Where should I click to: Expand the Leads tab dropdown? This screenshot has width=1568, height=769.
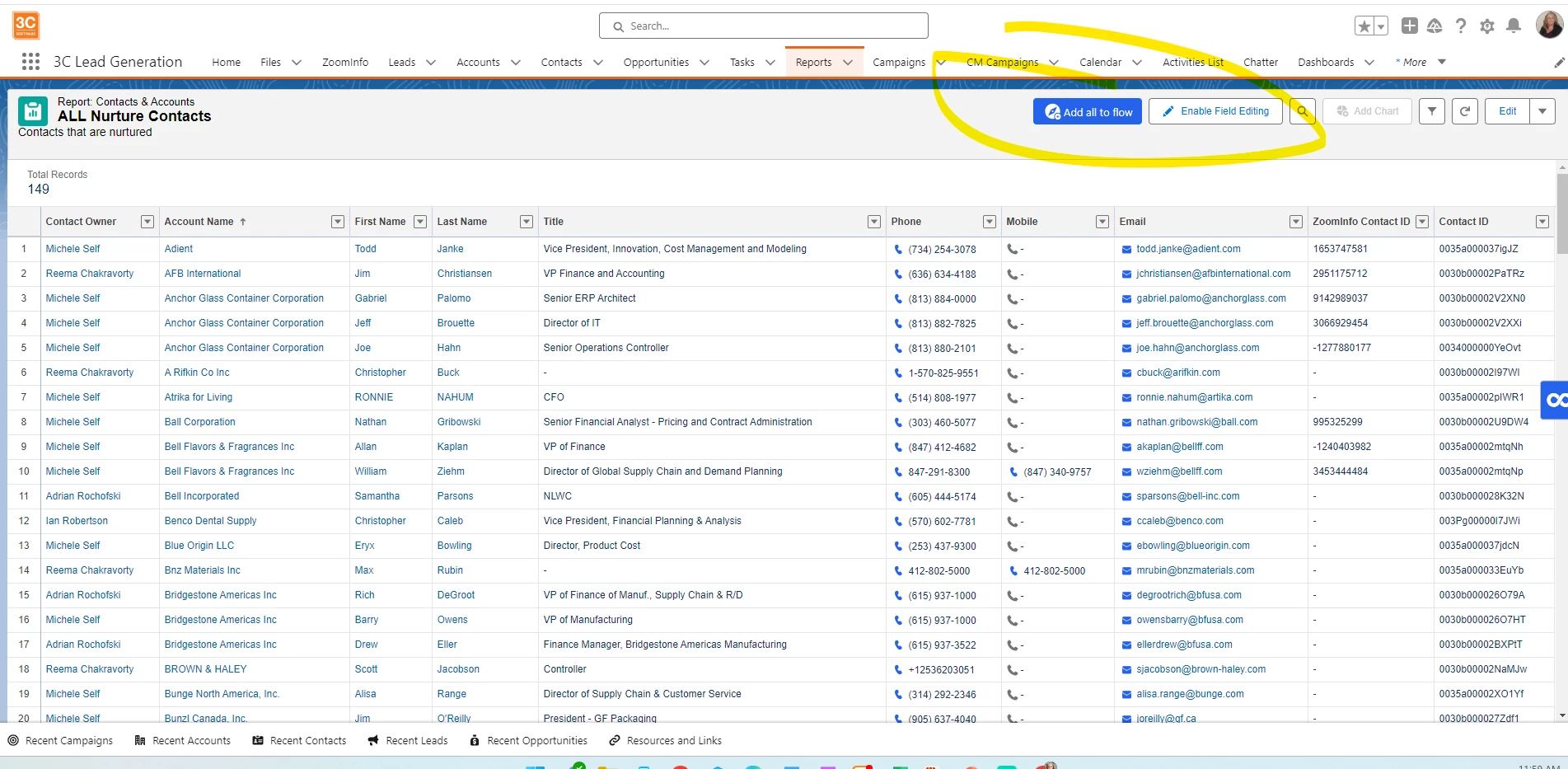click(431, 63)
